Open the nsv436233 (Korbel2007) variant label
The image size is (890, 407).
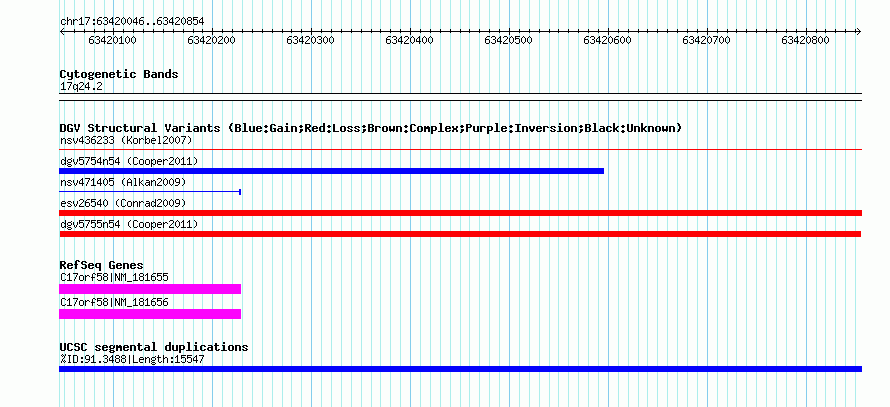pos(126,140)
